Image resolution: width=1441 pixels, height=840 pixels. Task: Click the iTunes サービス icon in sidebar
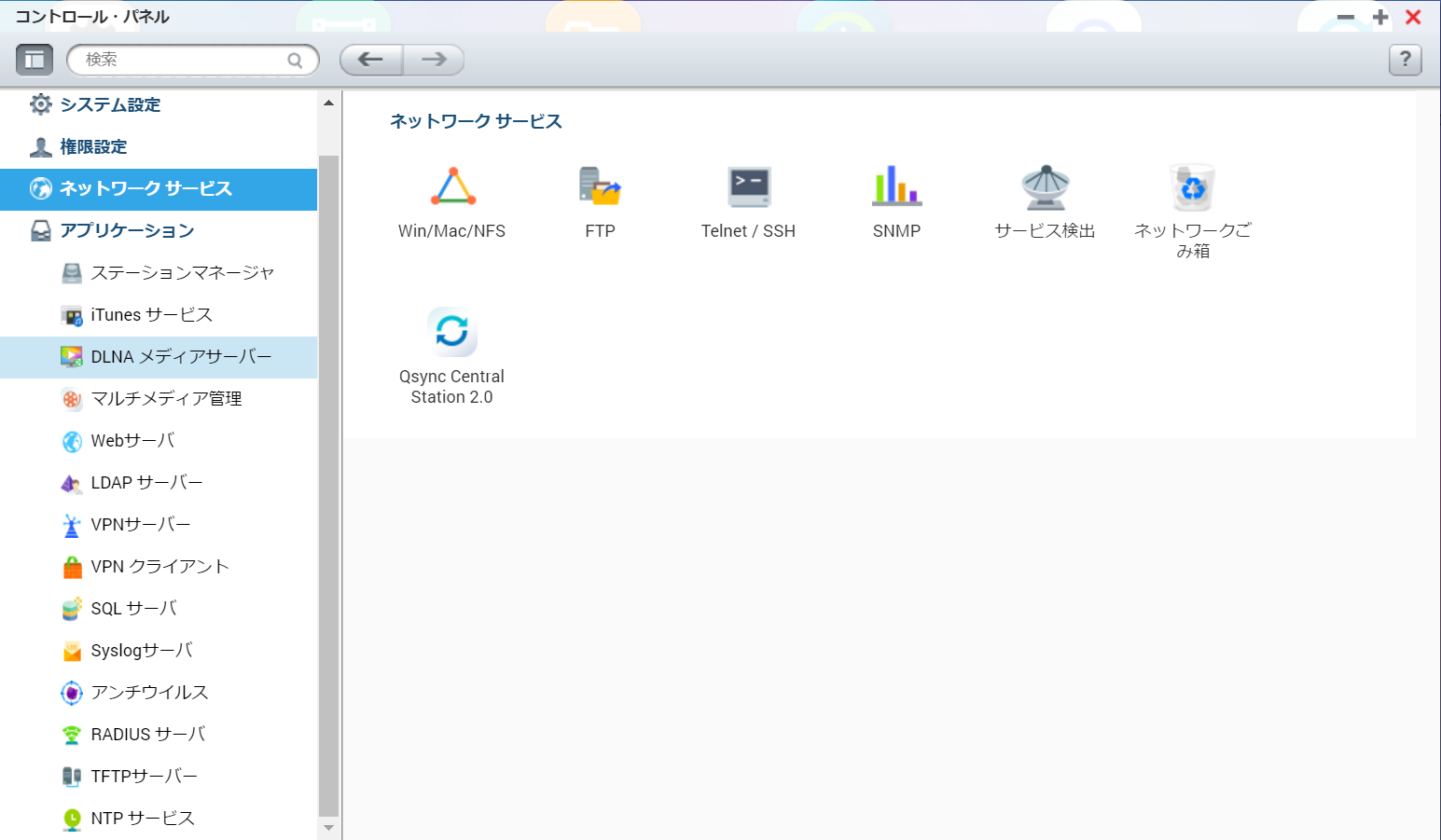click(72, 315)
